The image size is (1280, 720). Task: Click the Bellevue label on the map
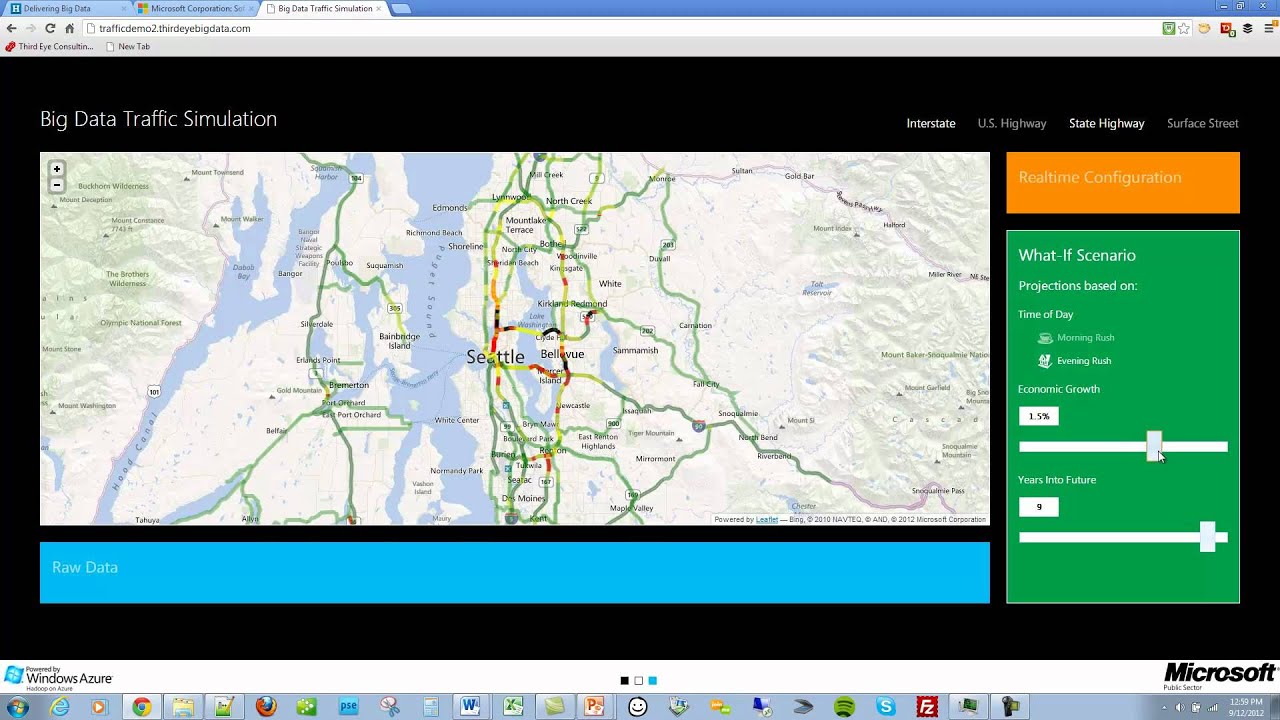562,354
